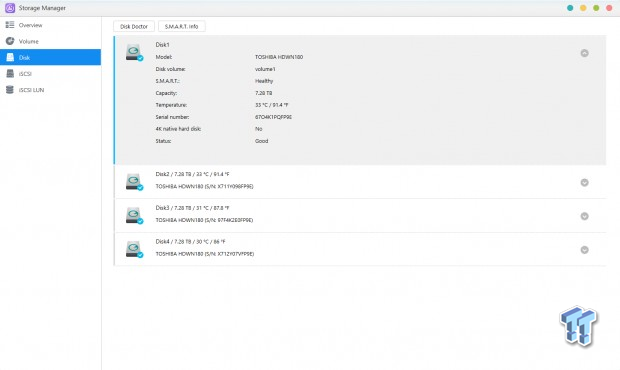Click the Disk1 hard drive icon

point(134,53)
